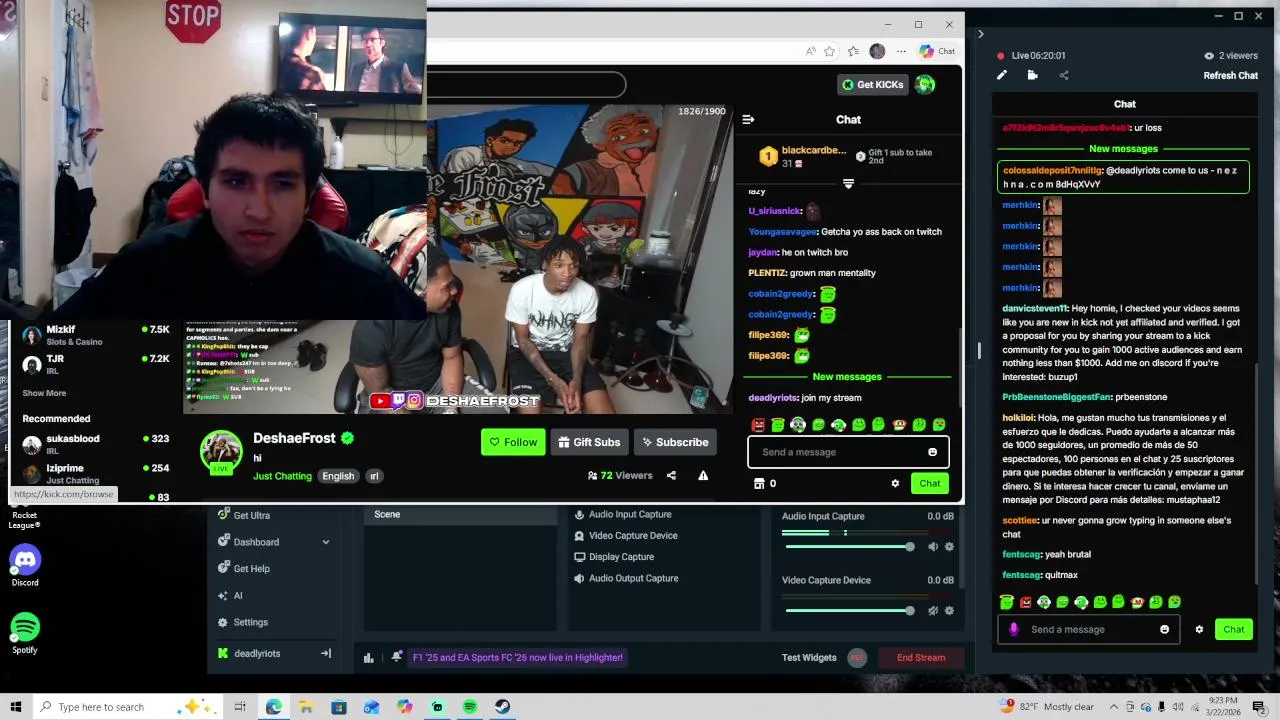Open dock chat settings gear
Image resolution: width=1280 pixels, height=720 pixels.
[x=1199, y=629]
